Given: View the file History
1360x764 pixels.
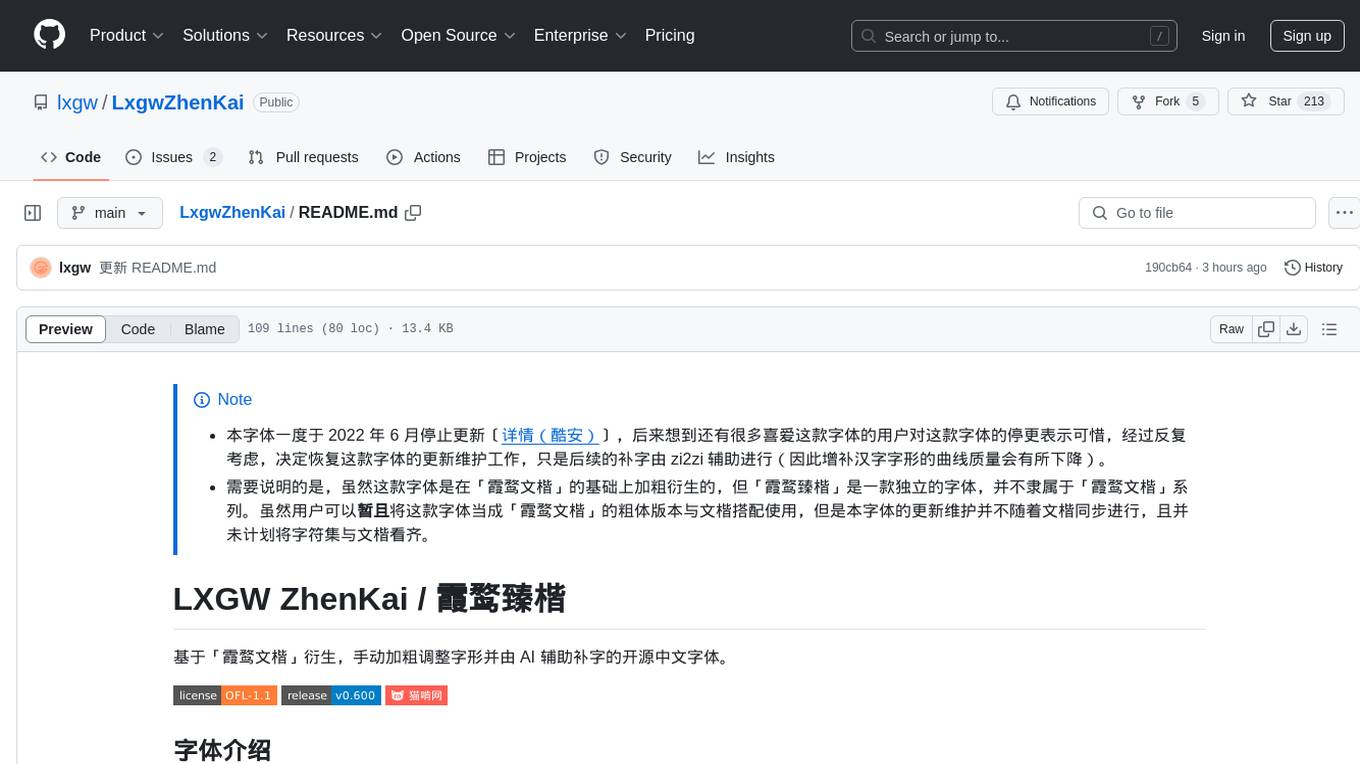Looking at the screenshot, I should (x=1313, y=268).
